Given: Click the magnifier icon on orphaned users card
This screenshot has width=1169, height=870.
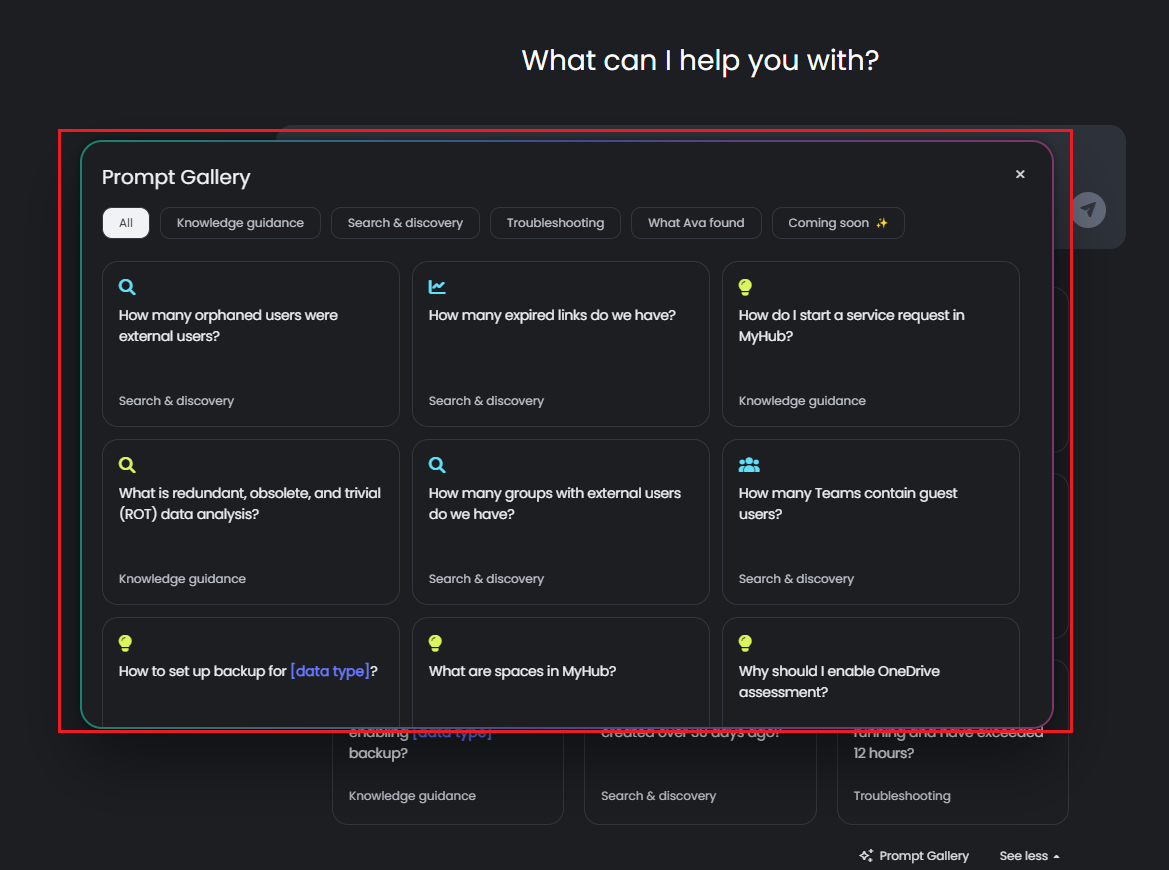Looking at the screenshot, I should [127, 287].
